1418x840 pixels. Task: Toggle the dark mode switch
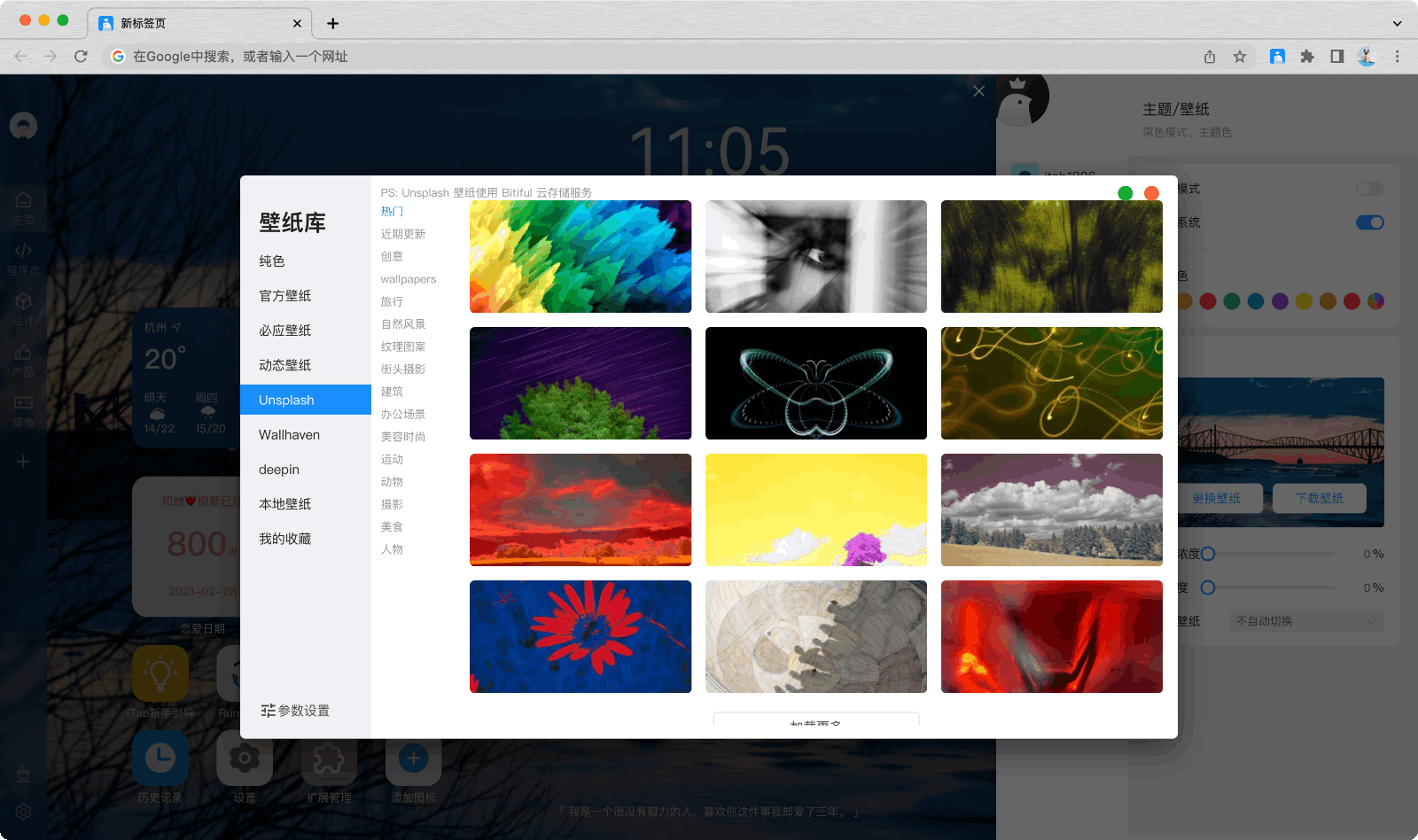pyautogui.click(x=1369, y=189)
